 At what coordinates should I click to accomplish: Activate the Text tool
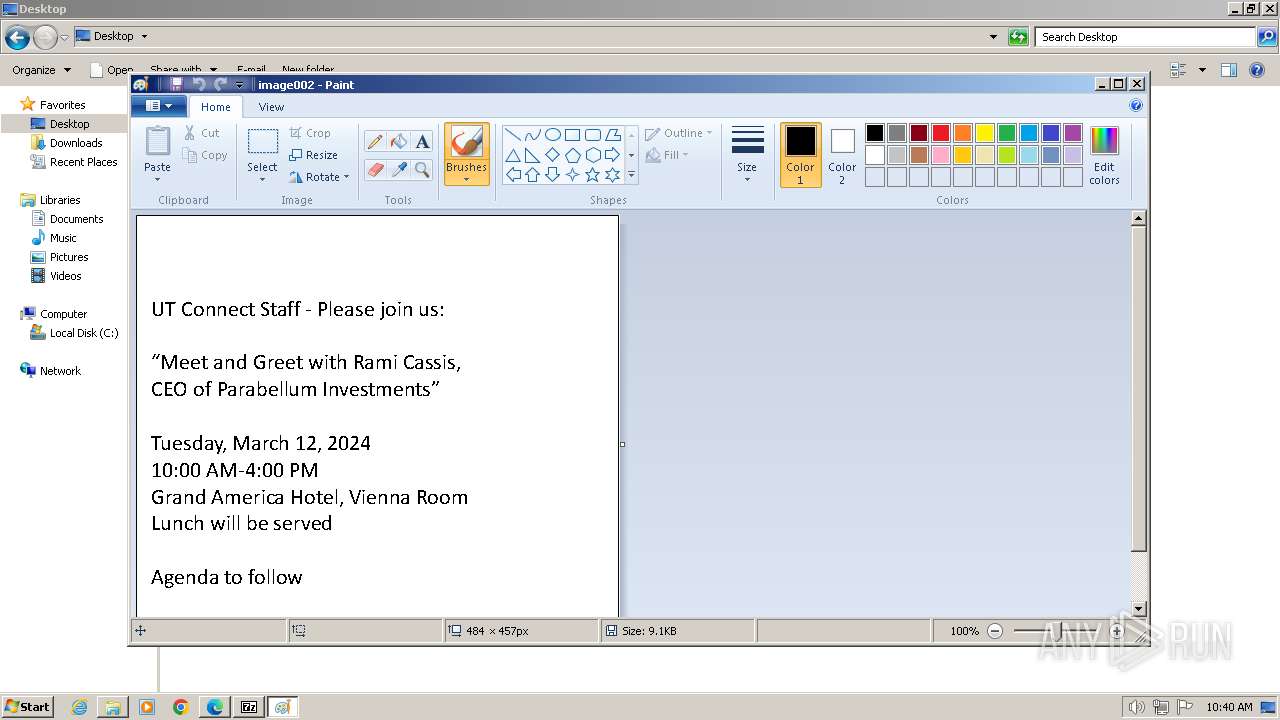(x=422, y=142)
